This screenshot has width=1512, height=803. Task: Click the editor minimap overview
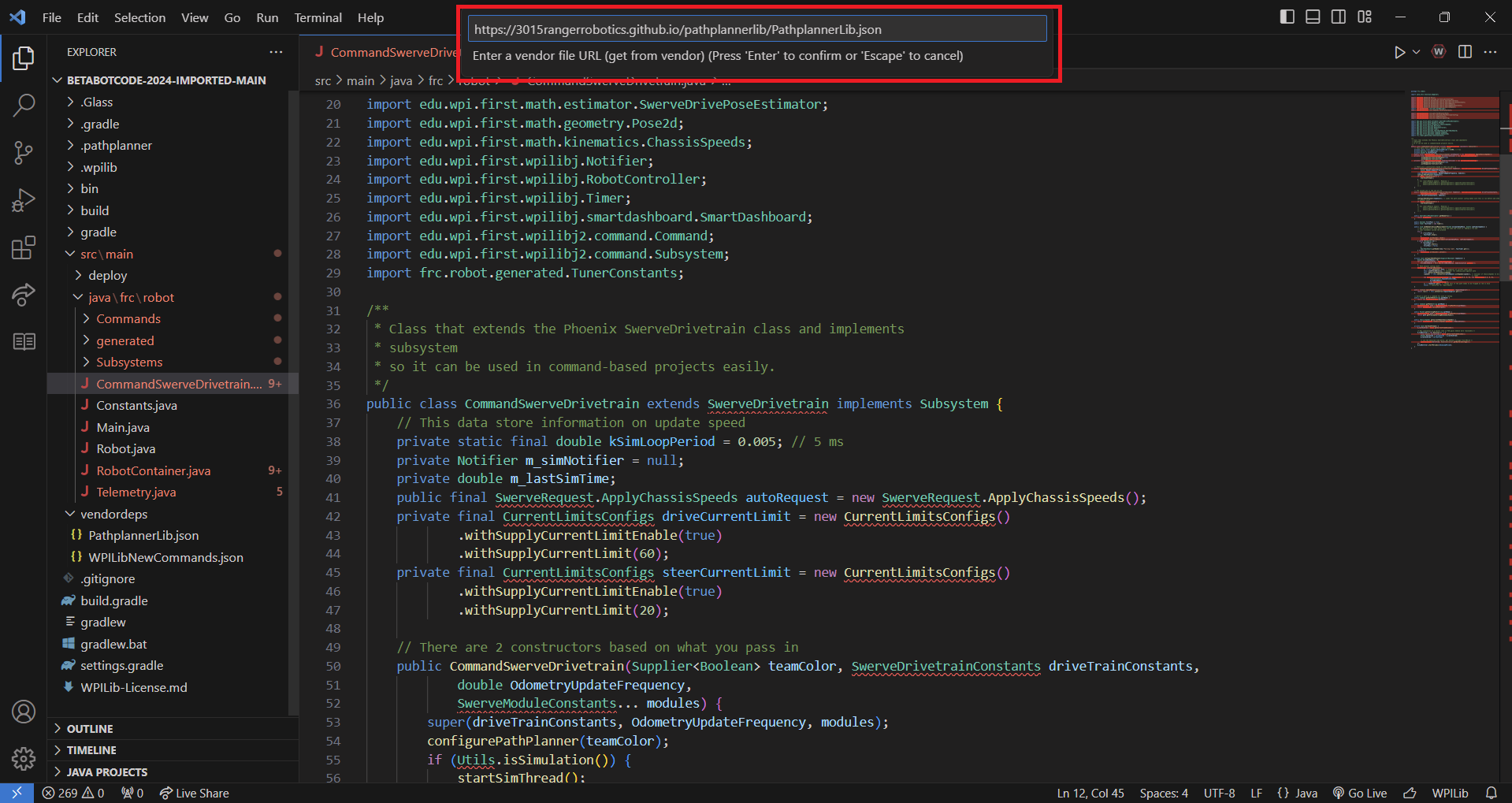tap(1454, 221)
